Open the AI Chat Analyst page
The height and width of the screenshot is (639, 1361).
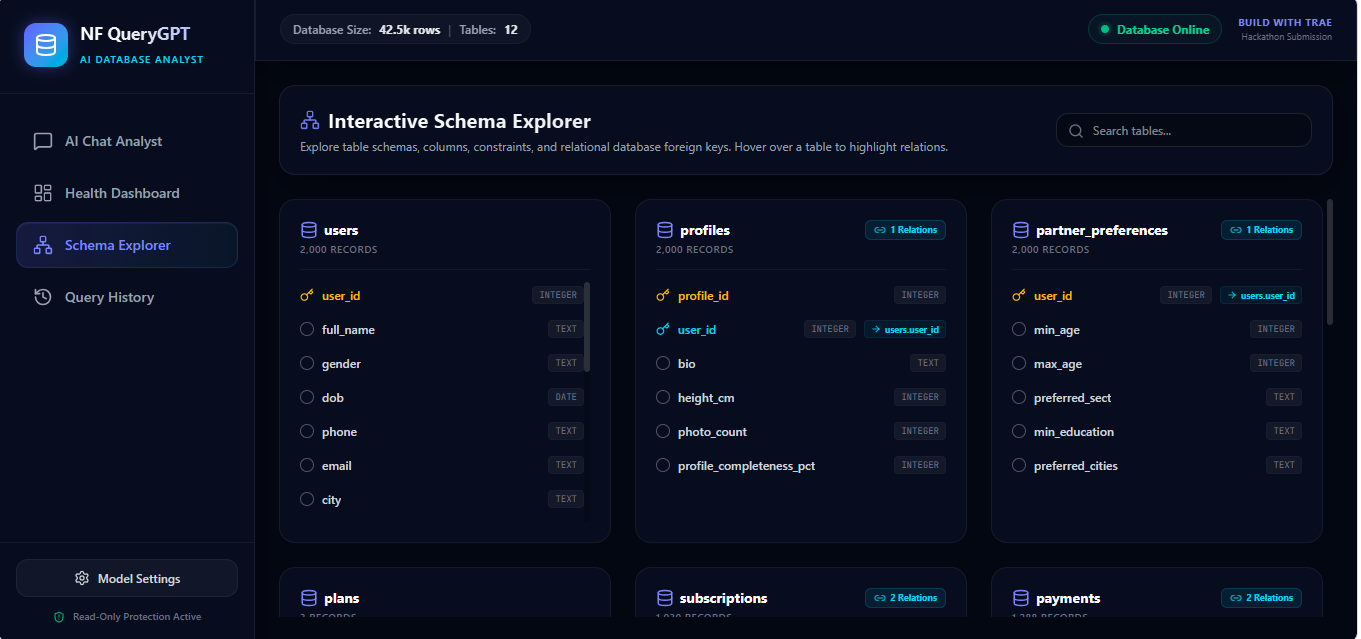click(127, 141)
